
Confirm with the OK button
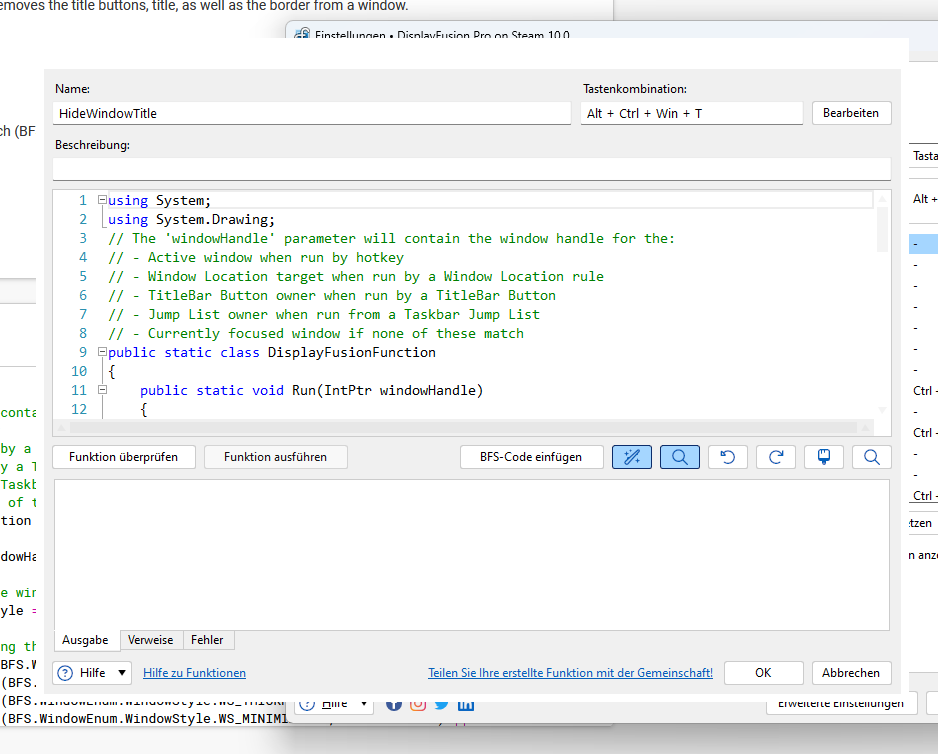click(x=763, y=673)
